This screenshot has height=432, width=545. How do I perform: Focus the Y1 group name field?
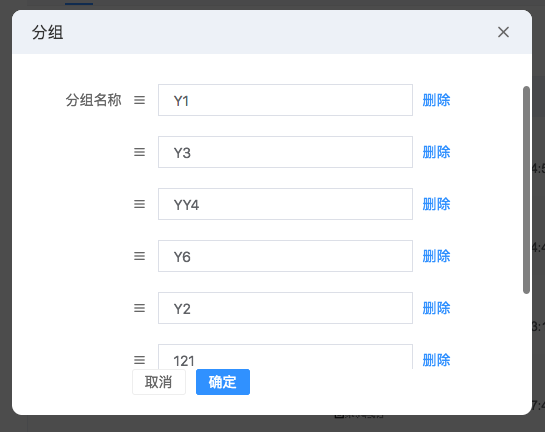tap(285, 100)
